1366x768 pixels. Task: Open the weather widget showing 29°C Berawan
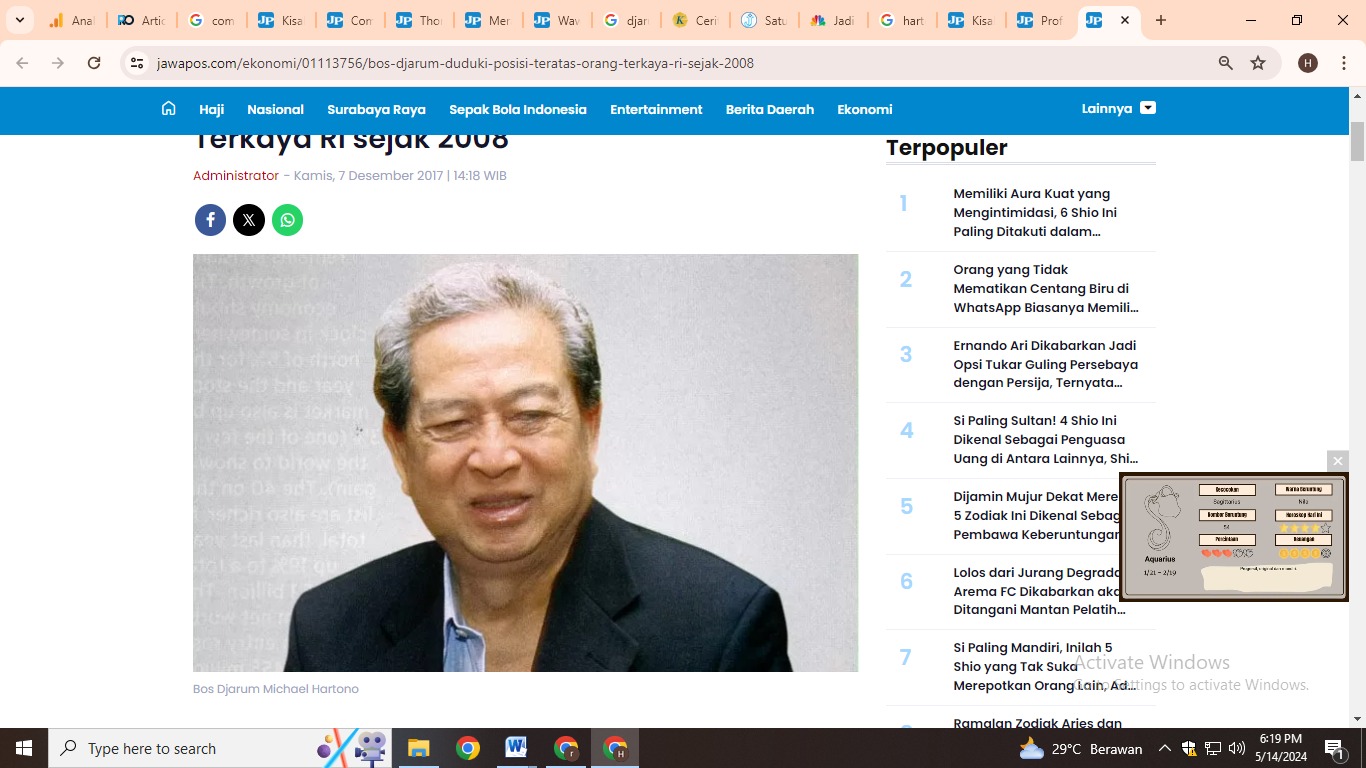1080,748
